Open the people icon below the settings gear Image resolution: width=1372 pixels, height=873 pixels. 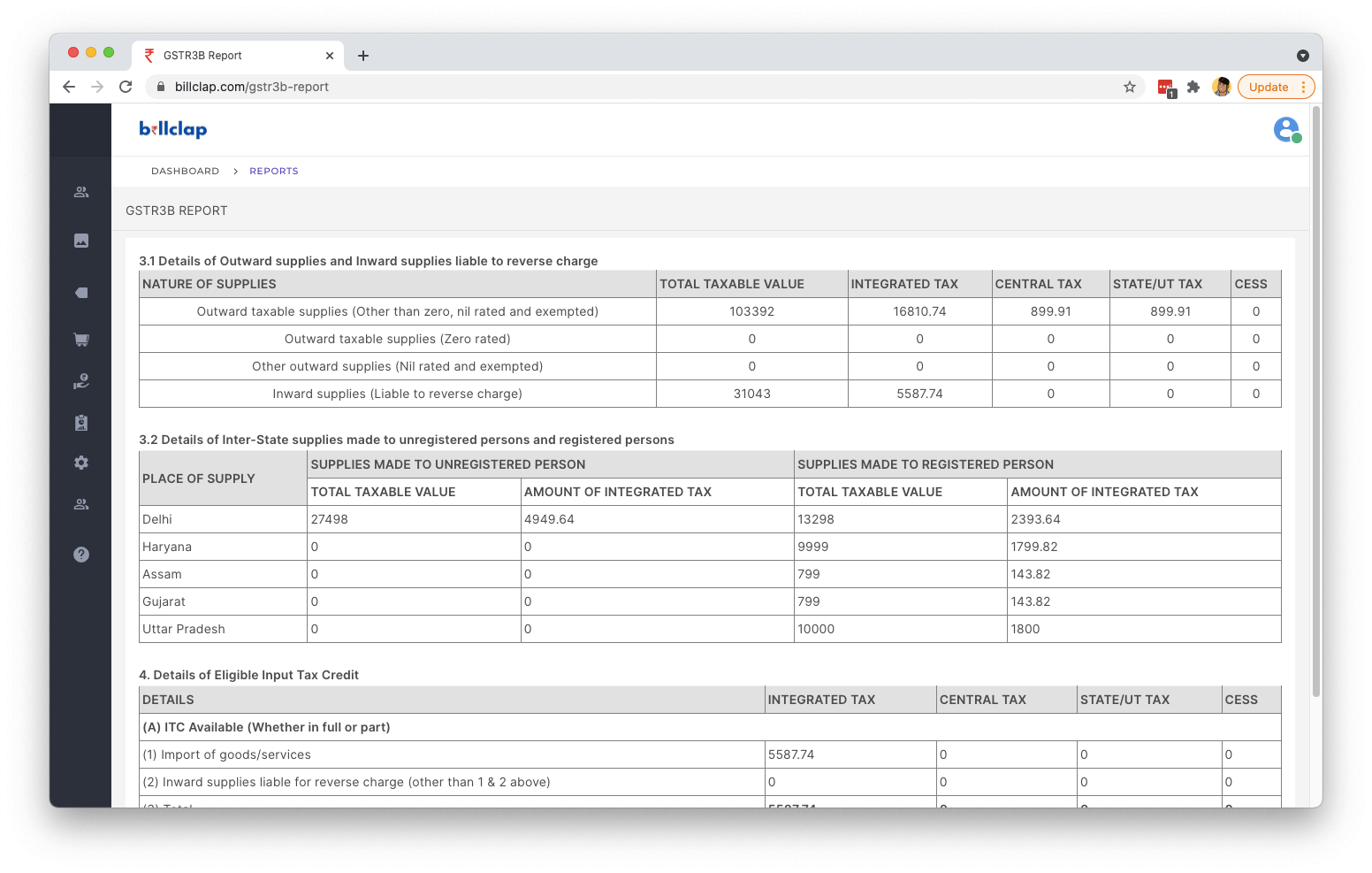81,504
